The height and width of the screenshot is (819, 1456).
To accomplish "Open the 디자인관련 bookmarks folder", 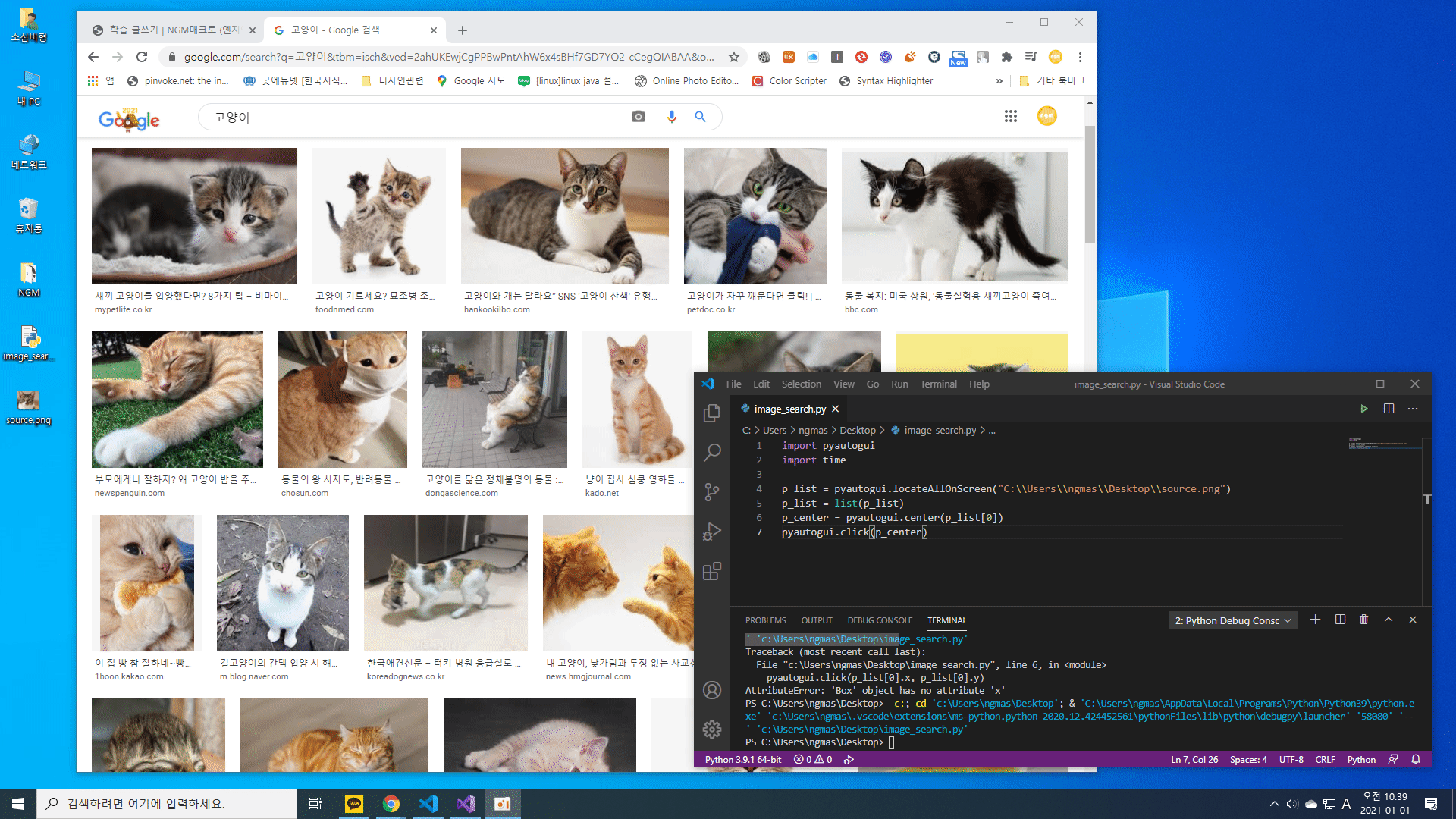I will pos(392,80).
